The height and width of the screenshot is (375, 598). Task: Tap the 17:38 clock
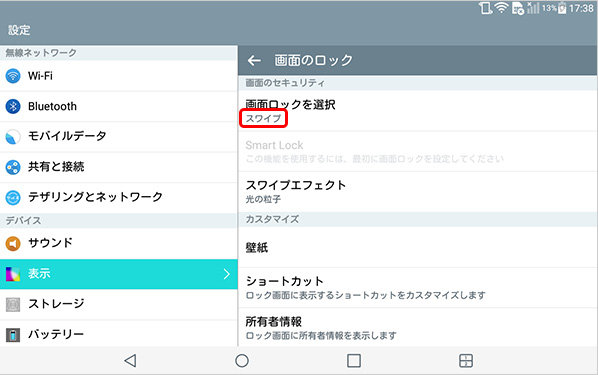(x=581, y=8)
